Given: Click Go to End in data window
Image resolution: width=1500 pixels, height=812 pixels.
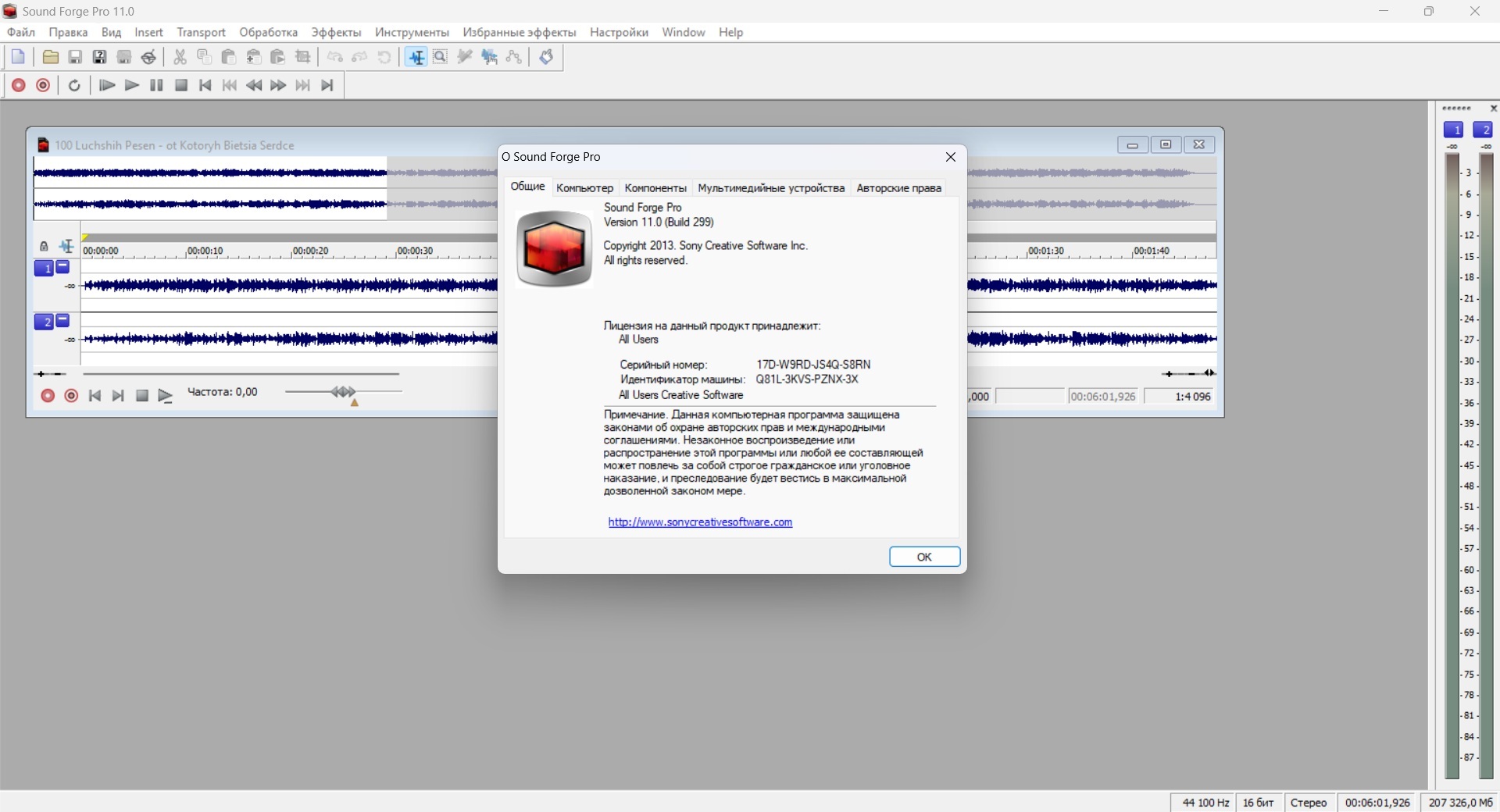Looking at the screenshot, I should click(x=118, y=396).
